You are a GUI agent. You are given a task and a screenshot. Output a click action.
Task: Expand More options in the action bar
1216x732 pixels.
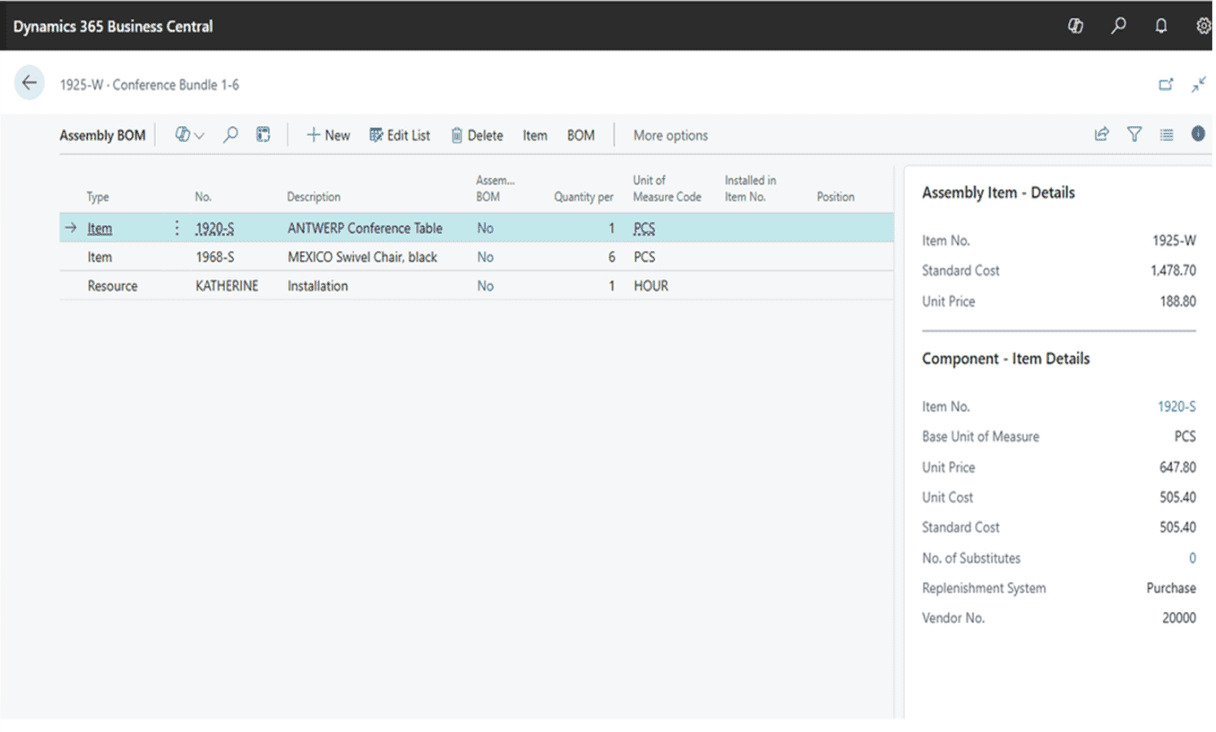tap(670, 135)
